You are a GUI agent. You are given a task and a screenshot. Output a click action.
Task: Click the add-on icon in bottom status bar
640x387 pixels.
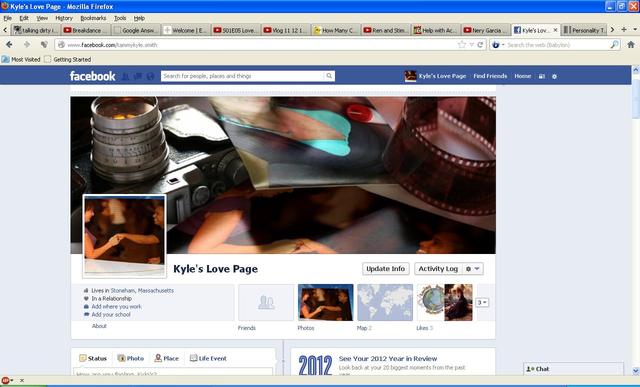[x=6, y=380]
